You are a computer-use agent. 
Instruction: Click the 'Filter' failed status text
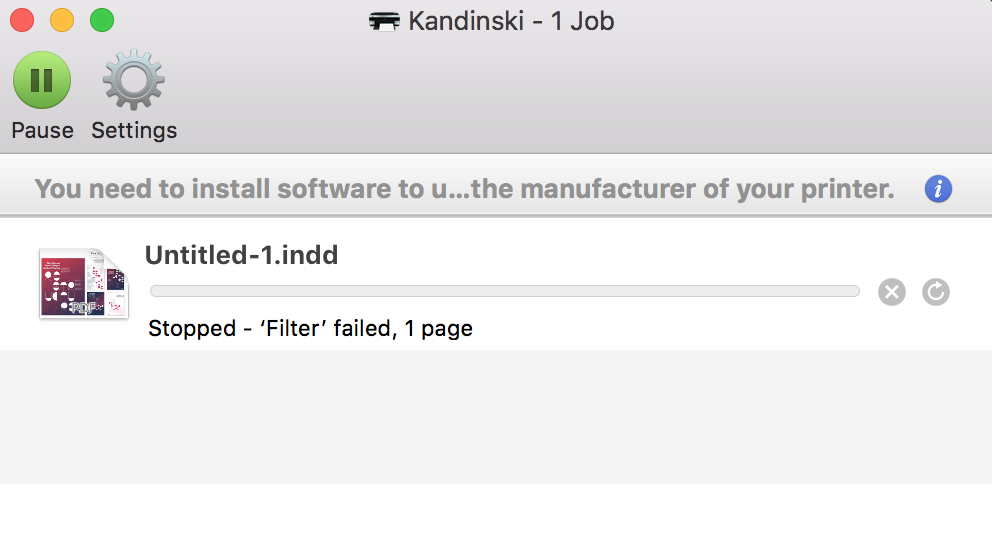310,328
